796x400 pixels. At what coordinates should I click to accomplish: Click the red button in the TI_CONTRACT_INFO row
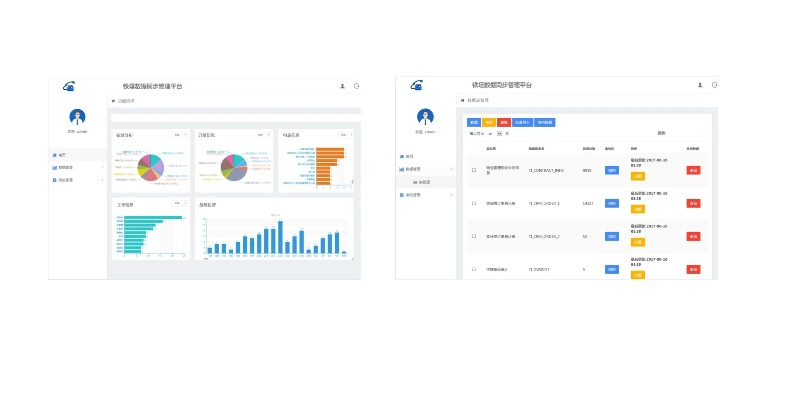click(693, 170)
